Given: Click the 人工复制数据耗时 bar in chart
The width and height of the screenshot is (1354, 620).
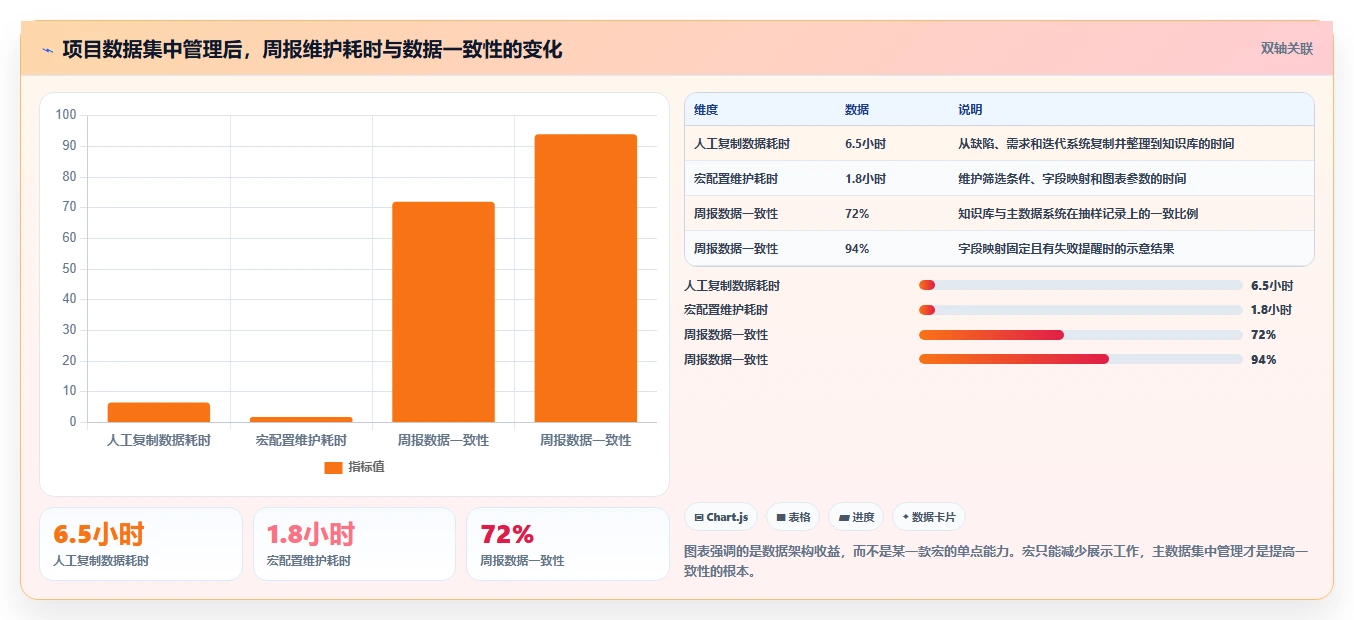Looking at the screenshot, I should pyautogui.click(x=159, y=412).
